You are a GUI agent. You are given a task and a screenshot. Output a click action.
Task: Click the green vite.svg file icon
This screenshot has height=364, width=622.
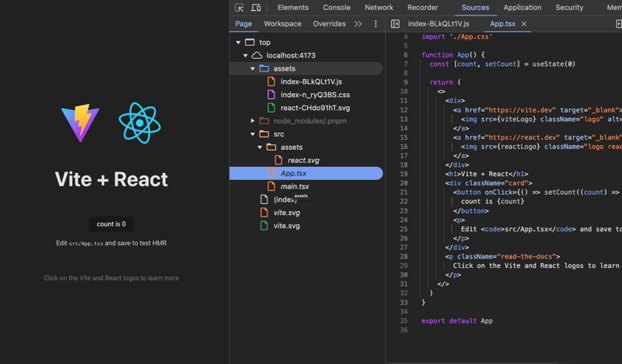(x=264, y=226)
